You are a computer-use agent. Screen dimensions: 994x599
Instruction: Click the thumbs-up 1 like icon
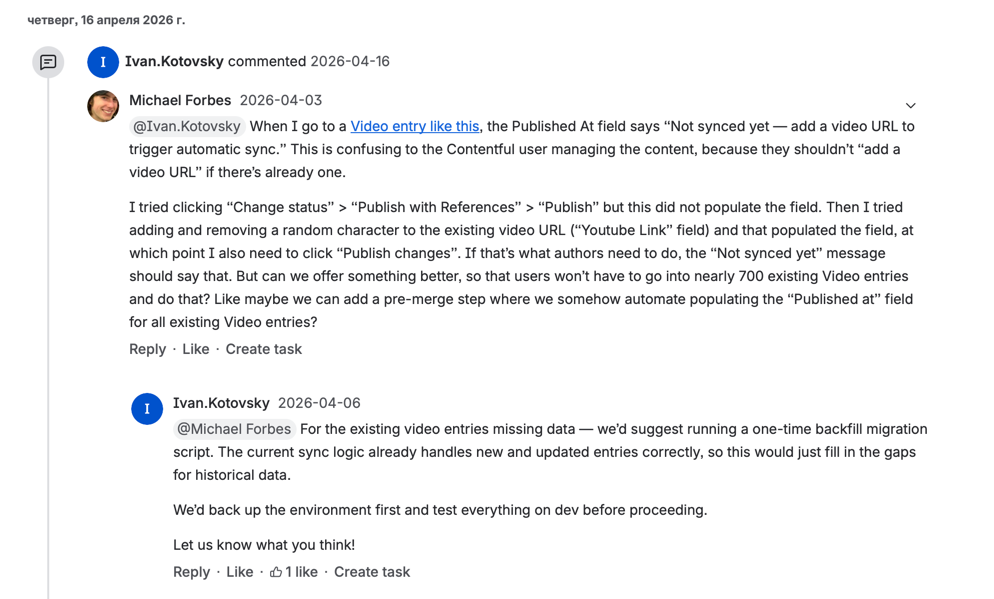tap(276, 572)
